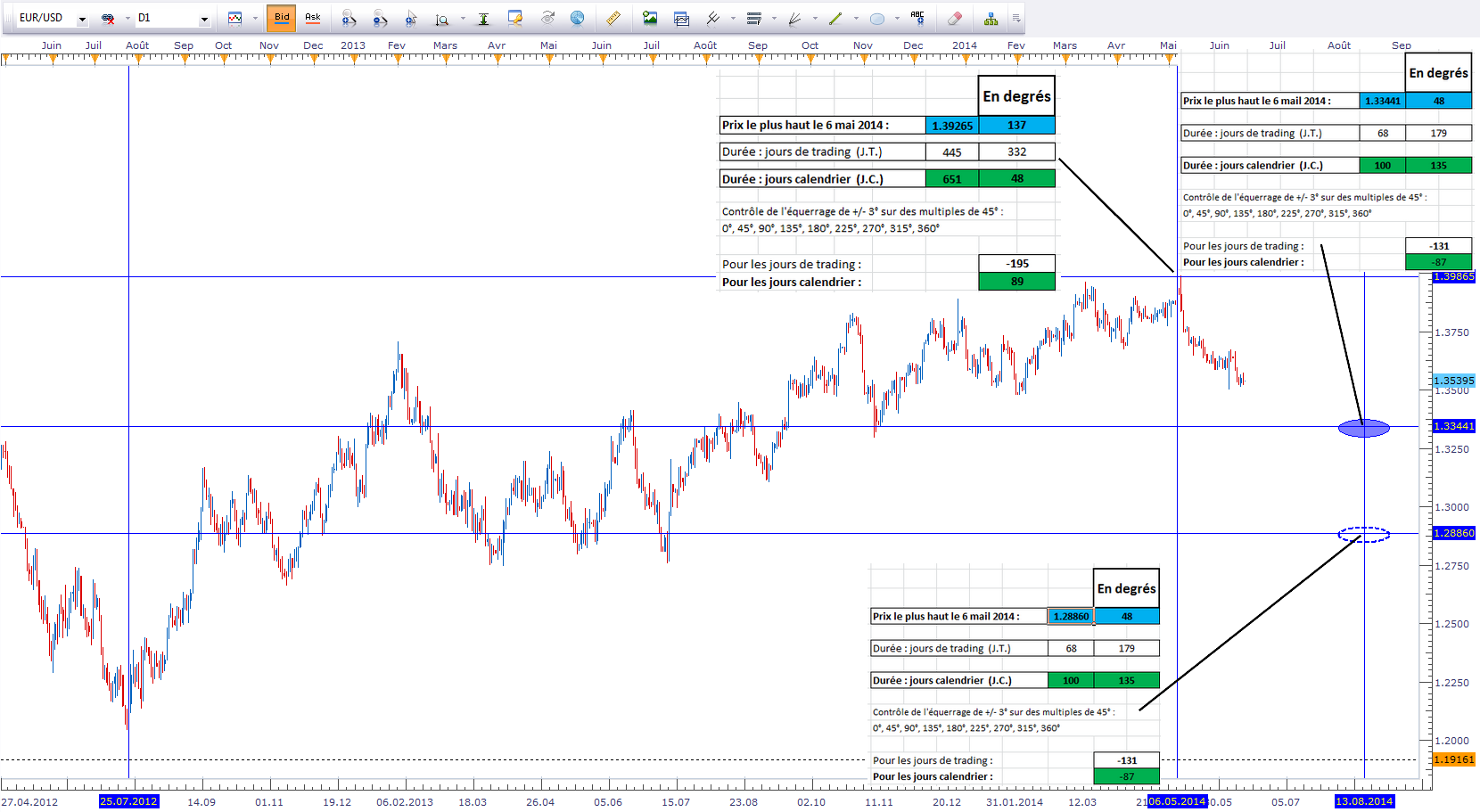This screenshot has width=1480, height=812.
Task: Click the cell showing 445 trading days
Action: (x=952, y=152)
